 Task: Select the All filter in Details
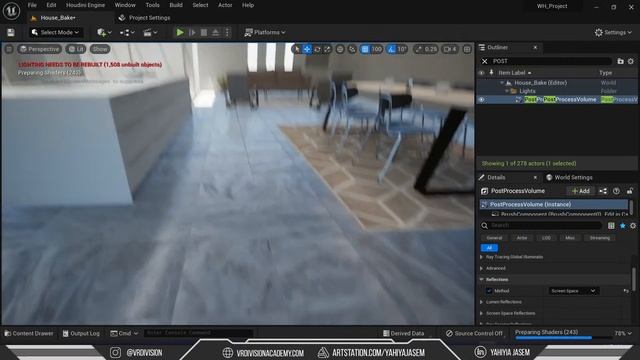click(489, 248)
